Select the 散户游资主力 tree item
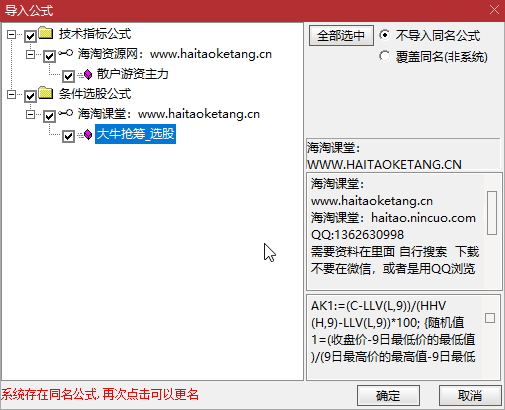Image resolution: width=505 pixels, height=410 pixels. (133, 74)
